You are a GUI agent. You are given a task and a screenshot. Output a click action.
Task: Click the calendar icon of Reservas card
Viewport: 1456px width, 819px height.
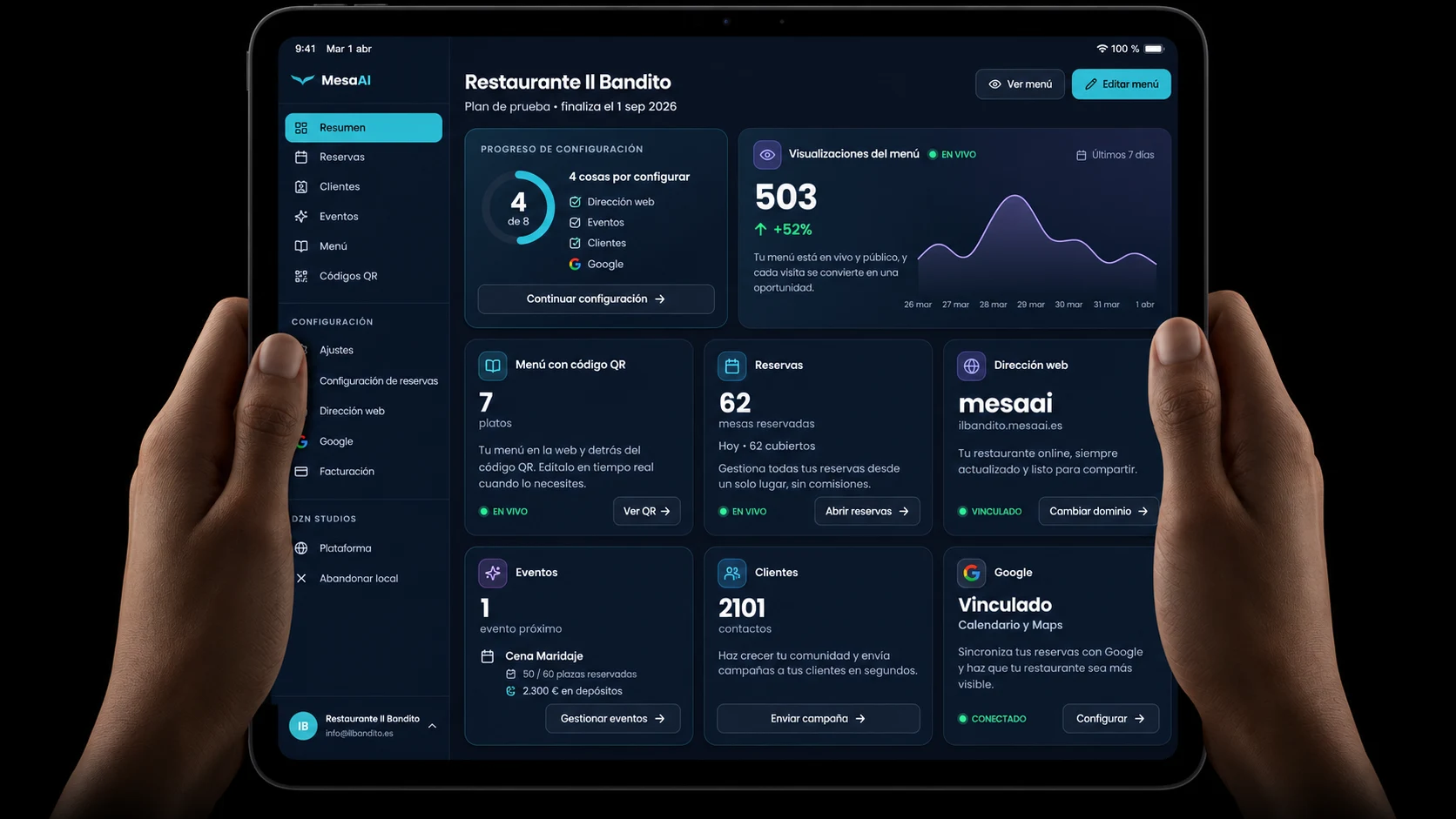pyautogui.click(x=732, y=366)
